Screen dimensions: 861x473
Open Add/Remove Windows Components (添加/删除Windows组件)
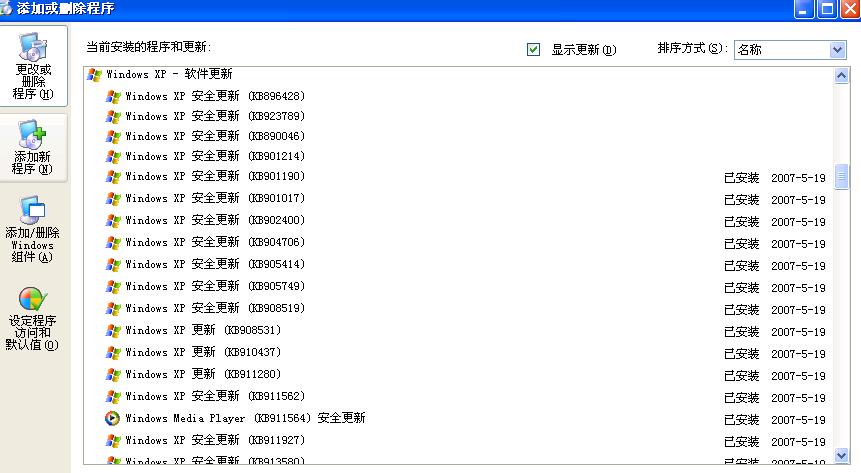pos(33,229)
